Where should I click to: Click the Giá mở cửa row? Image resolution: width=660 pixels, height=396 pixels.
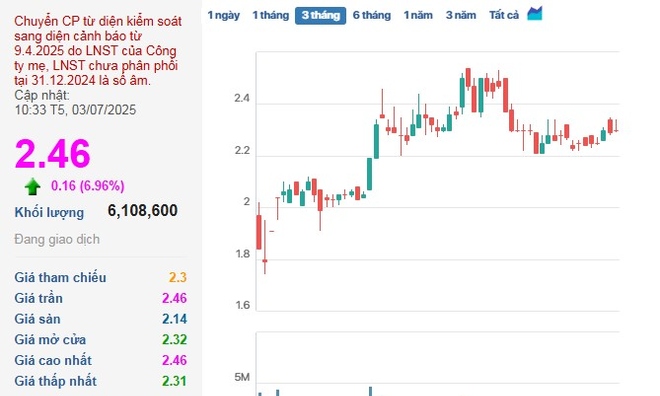coord(101,339)
